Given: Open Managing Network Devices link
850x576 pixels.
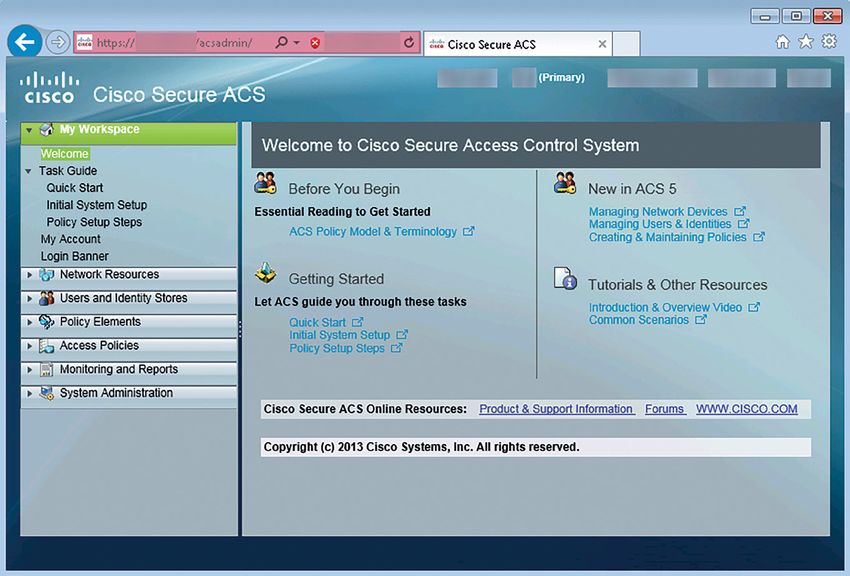Looking at the screenshot, I should 658,211.
